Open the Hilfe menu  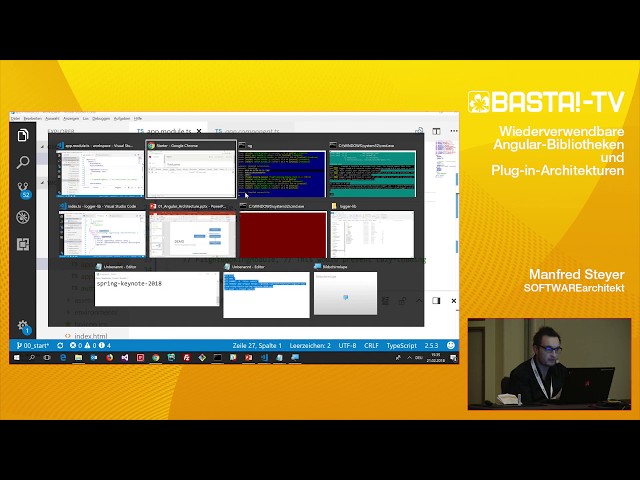pos(138,118)
